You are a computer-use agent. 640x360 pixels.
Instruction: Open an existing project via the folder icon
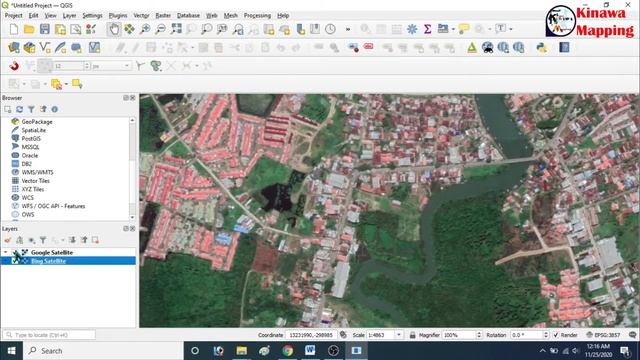[x=29, y=29]
